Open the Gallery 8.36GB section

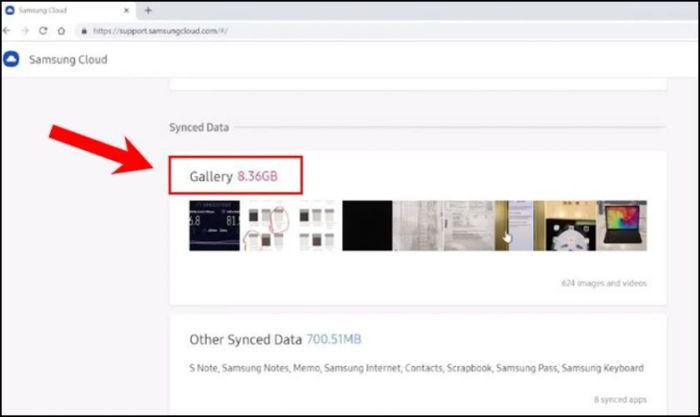235,175
